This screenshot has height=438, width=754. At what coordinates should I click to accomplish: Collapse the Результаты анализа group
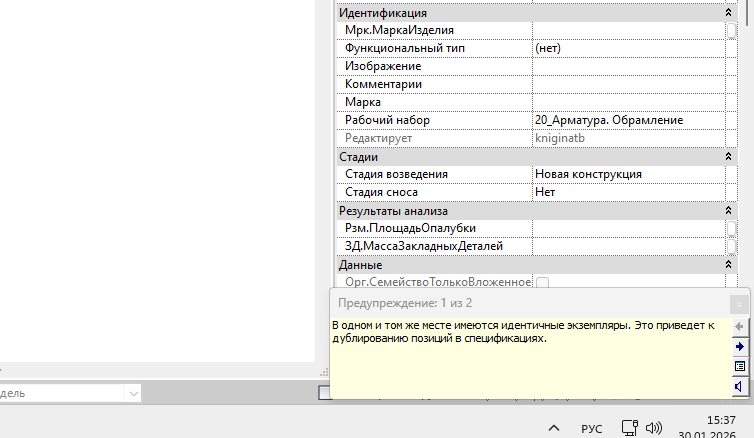[x=728, y=211]
